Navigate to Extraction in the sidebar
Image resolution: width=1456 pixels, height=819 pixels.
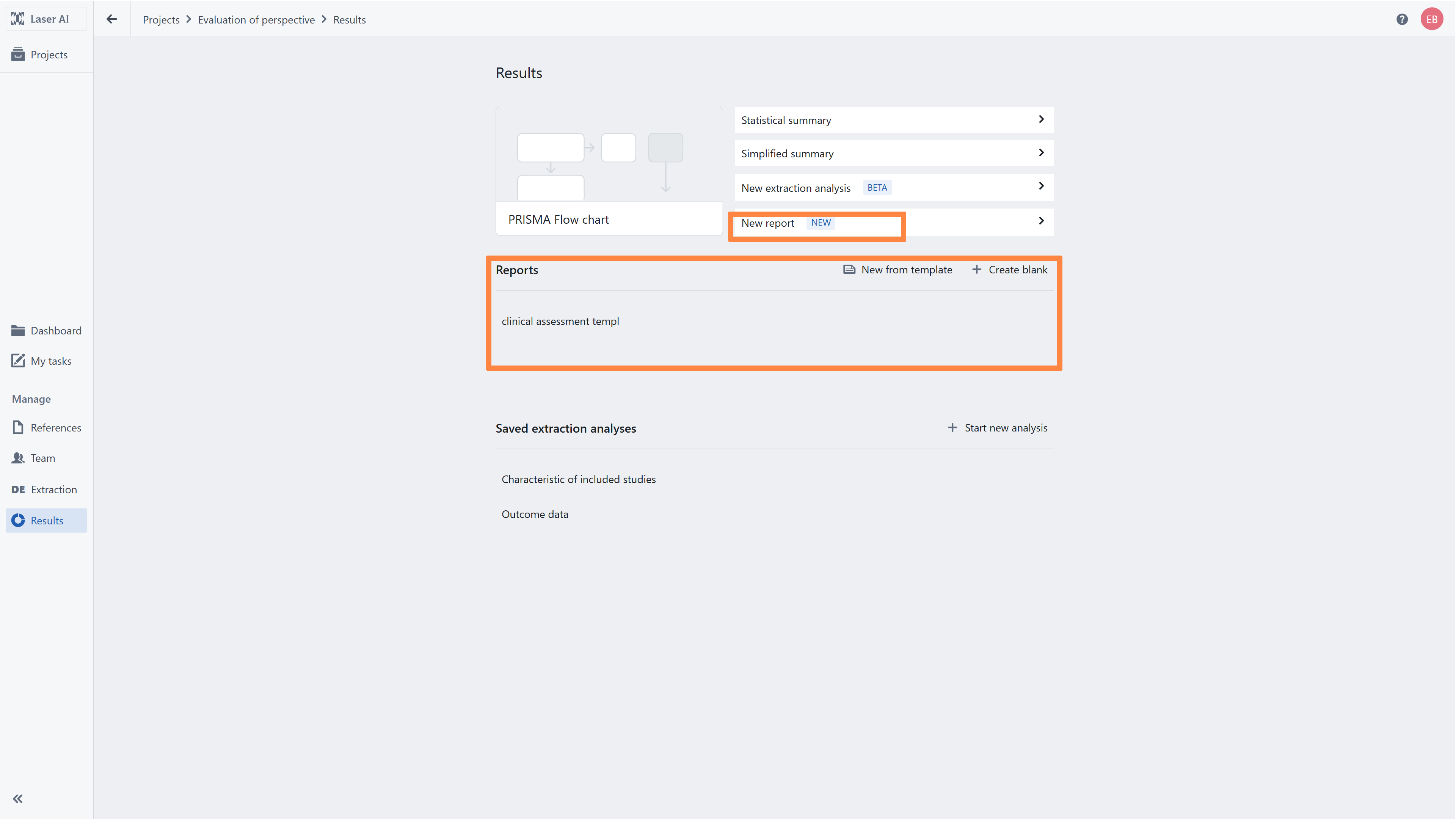coord(54,490)
